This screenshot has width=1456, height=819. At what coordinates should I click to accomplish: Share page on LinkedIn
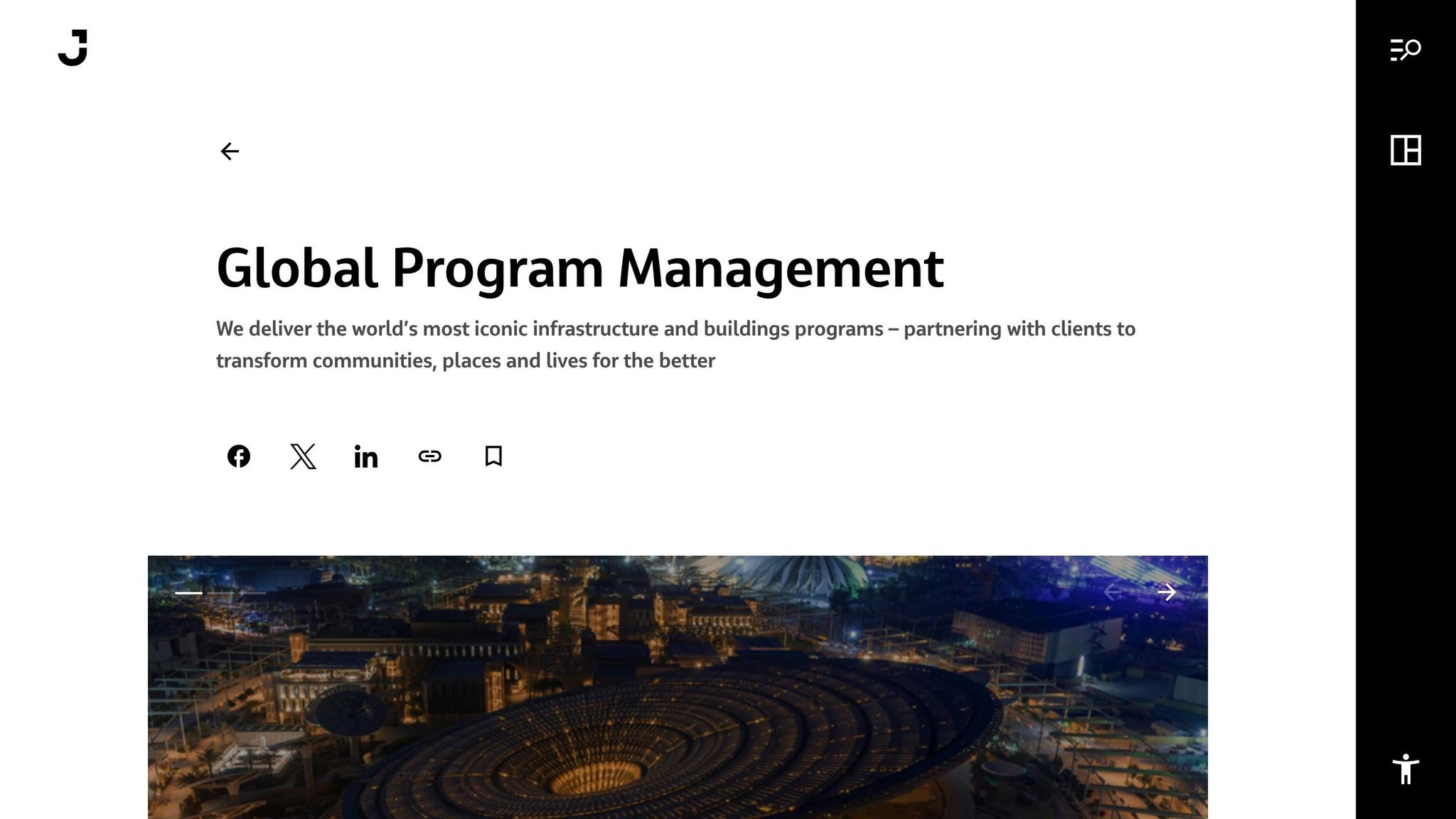pyautogui.click(x=366, y=456)
